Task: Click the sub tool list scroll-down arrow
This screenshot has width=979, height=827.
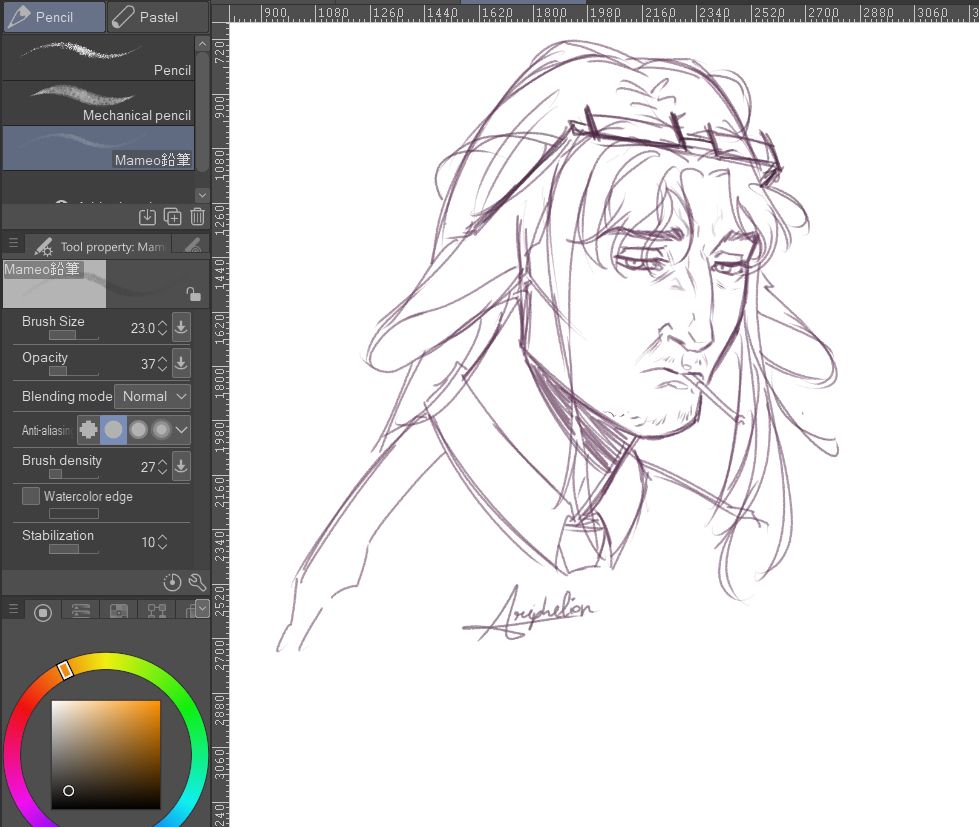Action: pos(202,195)
